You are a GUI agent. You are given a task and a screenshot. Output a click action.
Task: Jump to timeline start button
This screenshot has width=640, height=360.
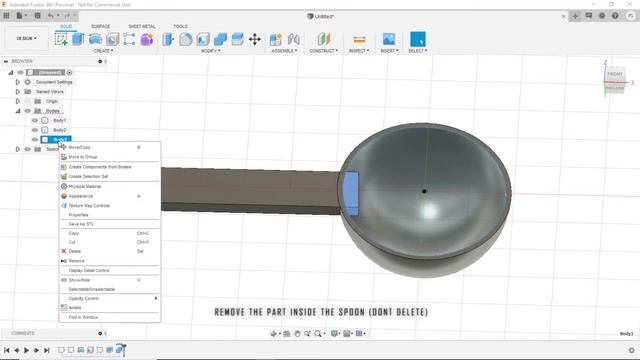coord(7,350)
